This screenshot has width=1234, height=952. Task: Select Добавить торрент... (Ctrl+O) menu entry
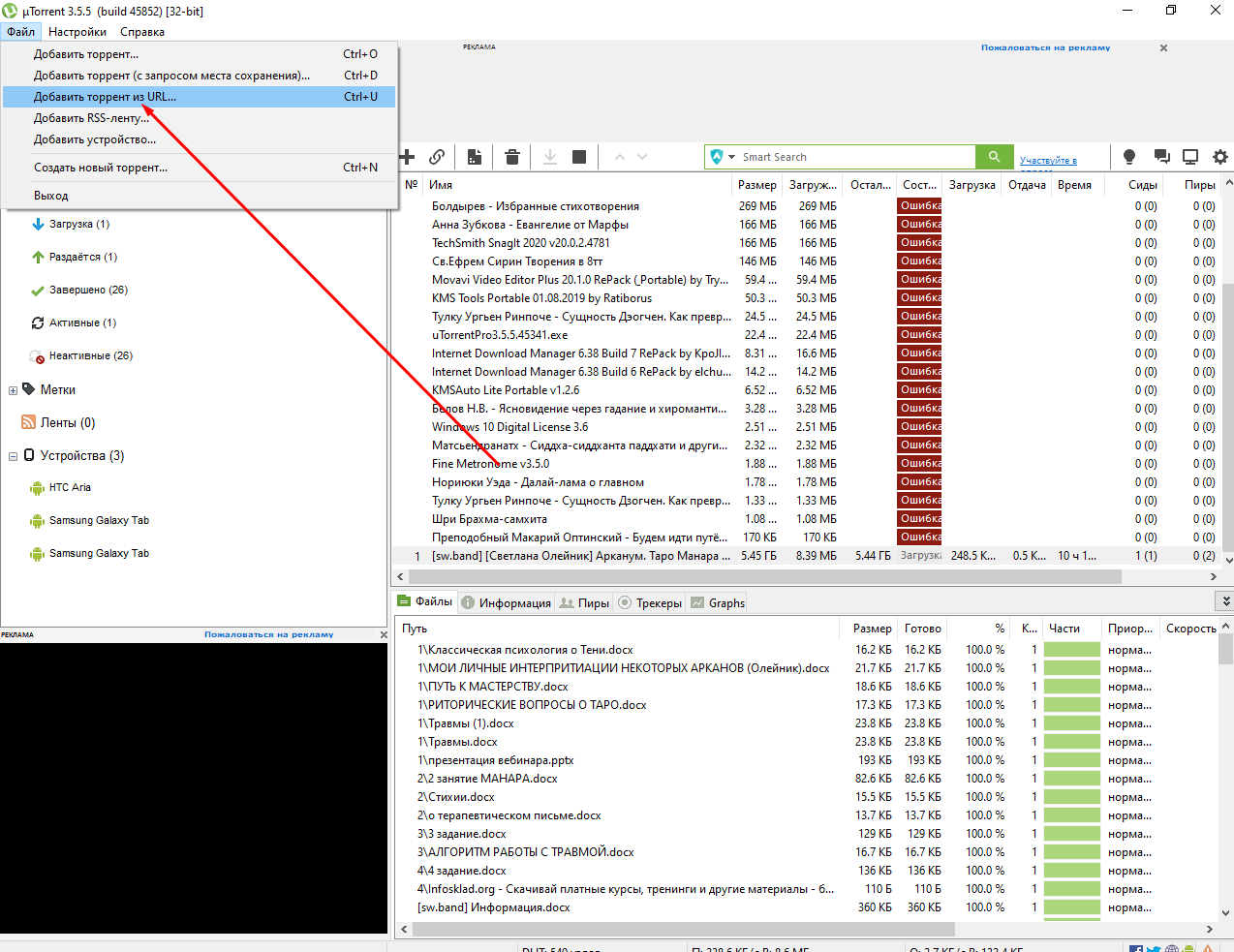pos(199,54)
